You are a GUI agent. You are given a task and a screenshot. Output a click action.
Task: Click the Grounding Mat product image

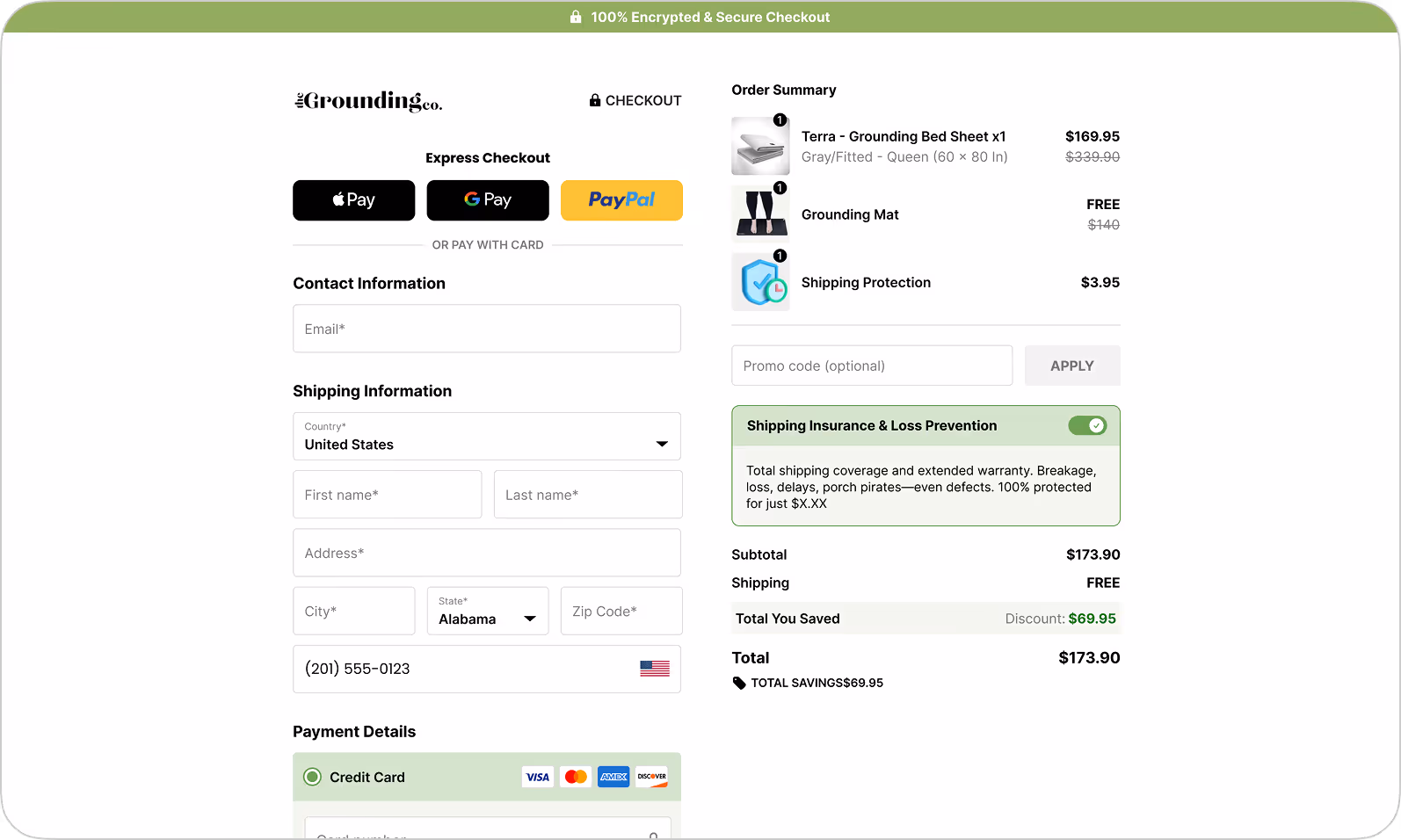pos(760,214)
